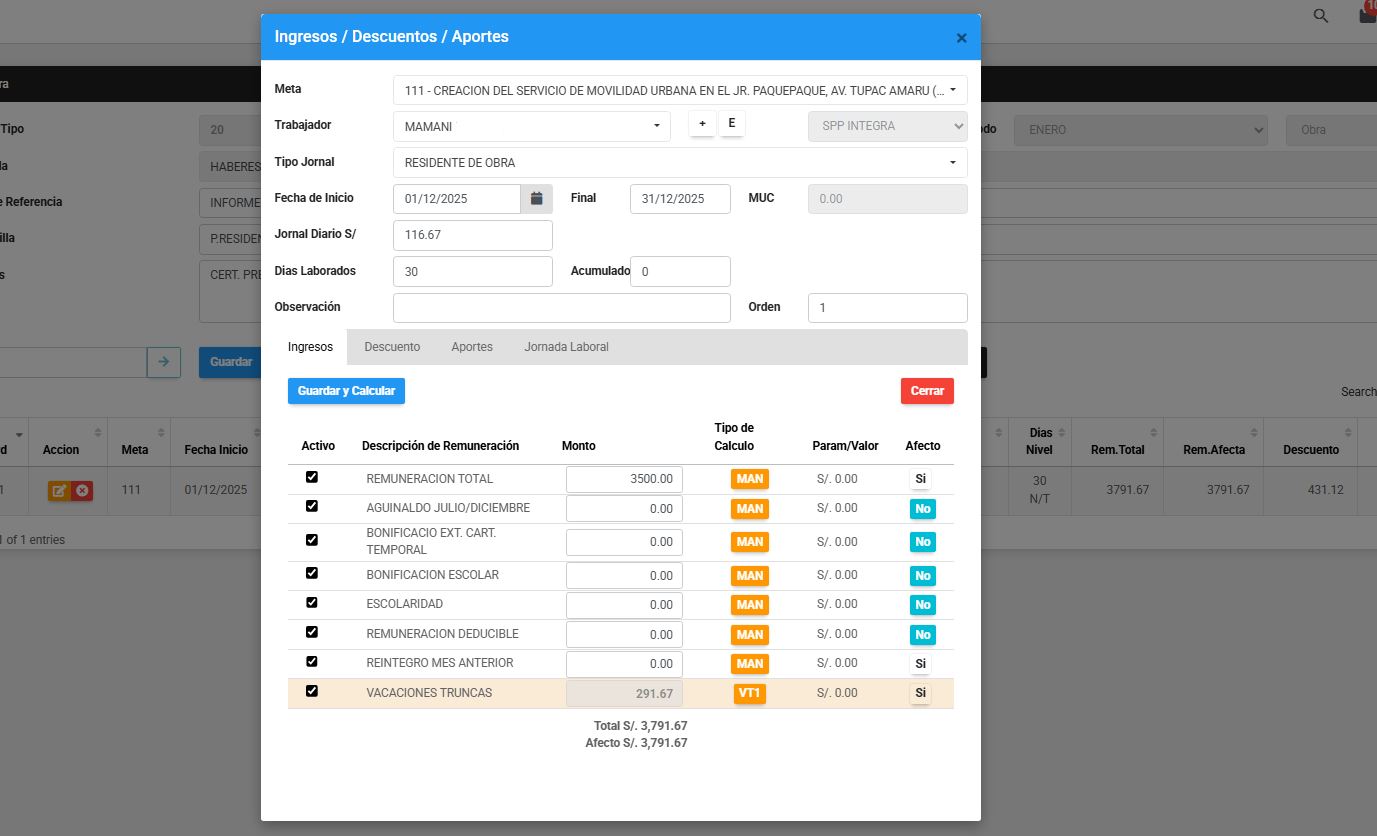Viewport: 1377px width, 836px height.
Task: Click the search magnifier icon
Action: [x=1321, y=16]
